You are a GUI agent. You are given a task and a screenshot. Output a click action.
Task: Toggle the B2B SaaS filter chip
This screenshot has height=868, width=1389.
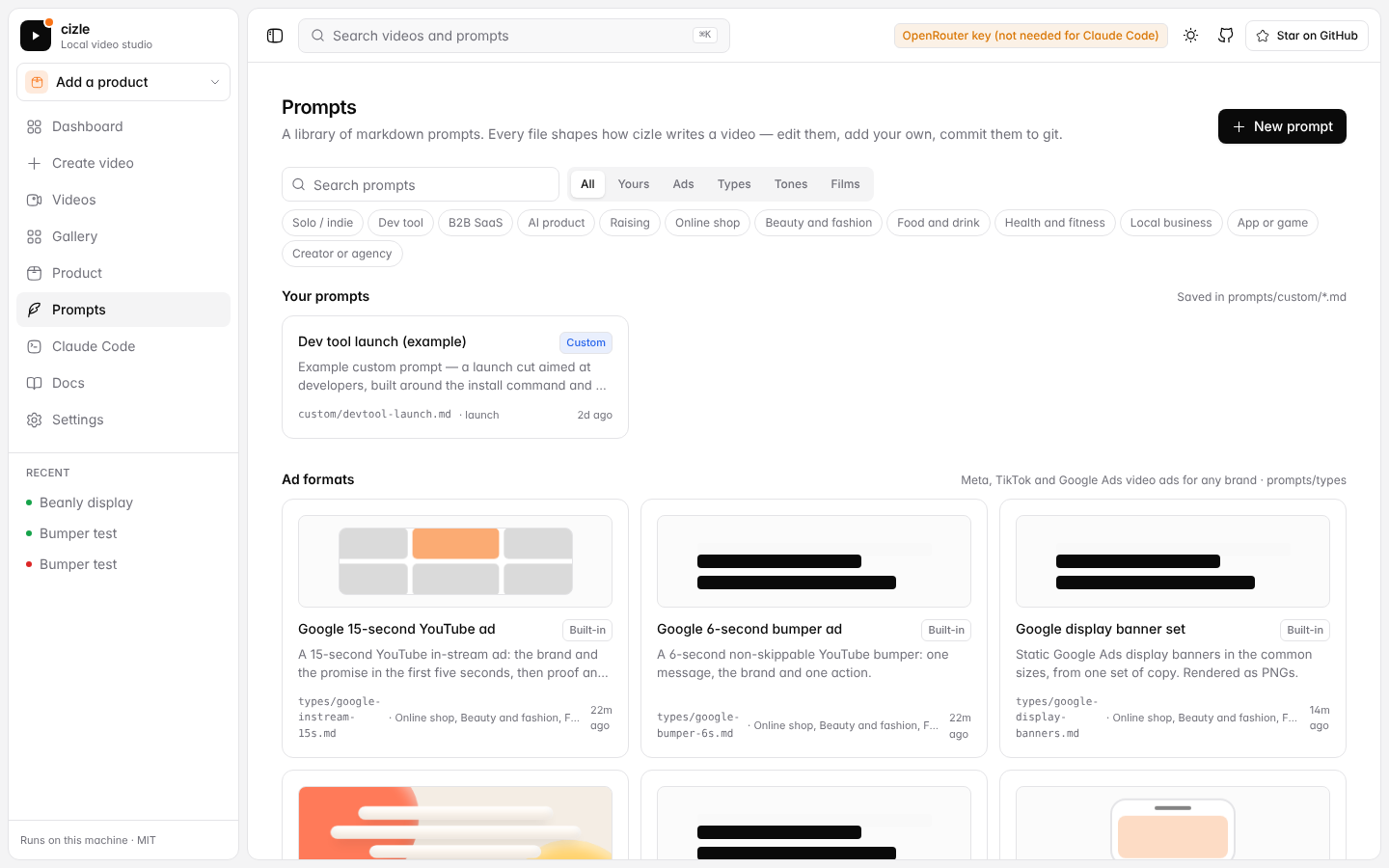click(x=476, y=223)
